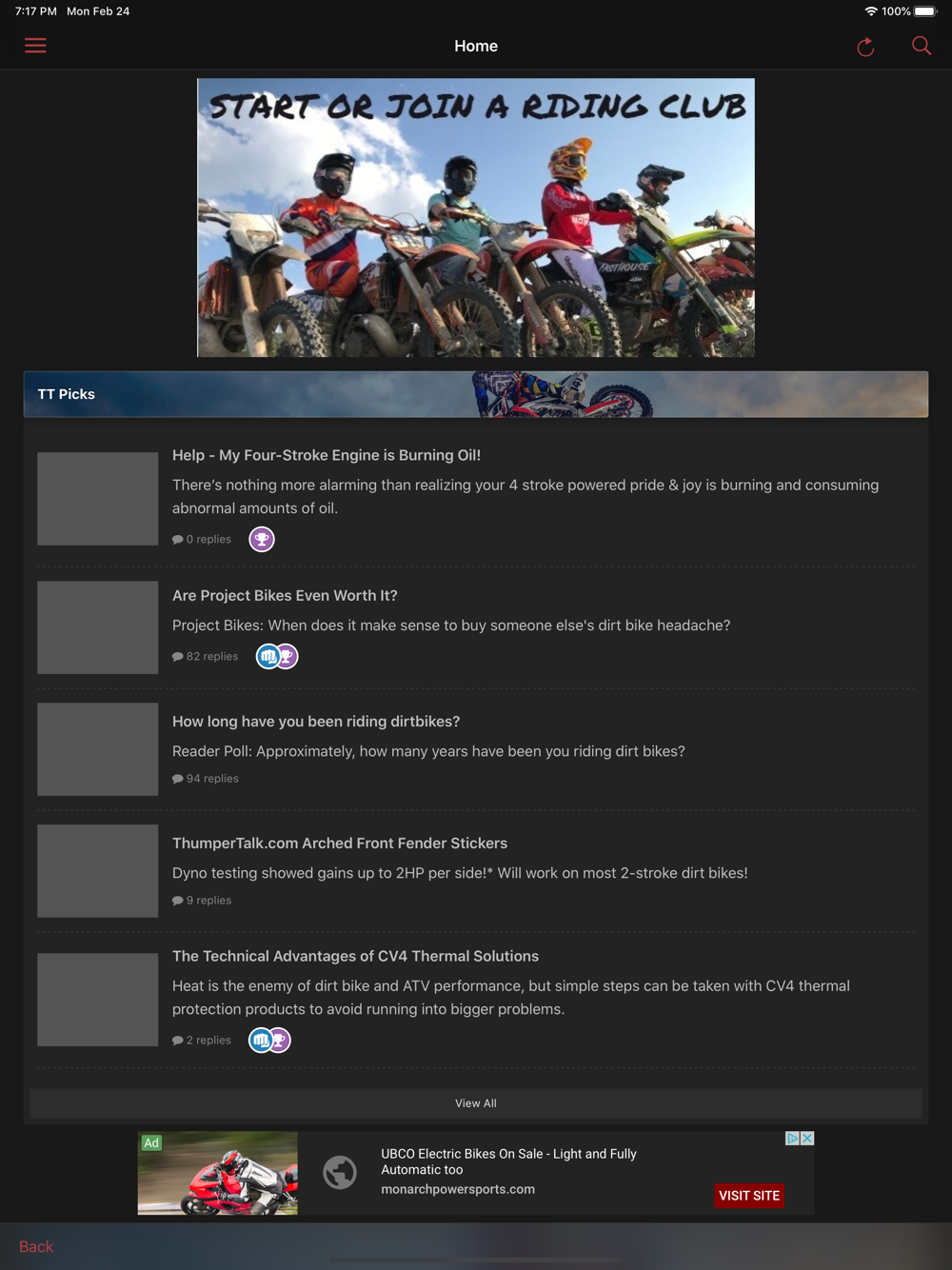Viewport: 952px width, 1270px height.
Task: Open 'How long have you been riding dirtbikes?' poll
Action: (316, 722)
